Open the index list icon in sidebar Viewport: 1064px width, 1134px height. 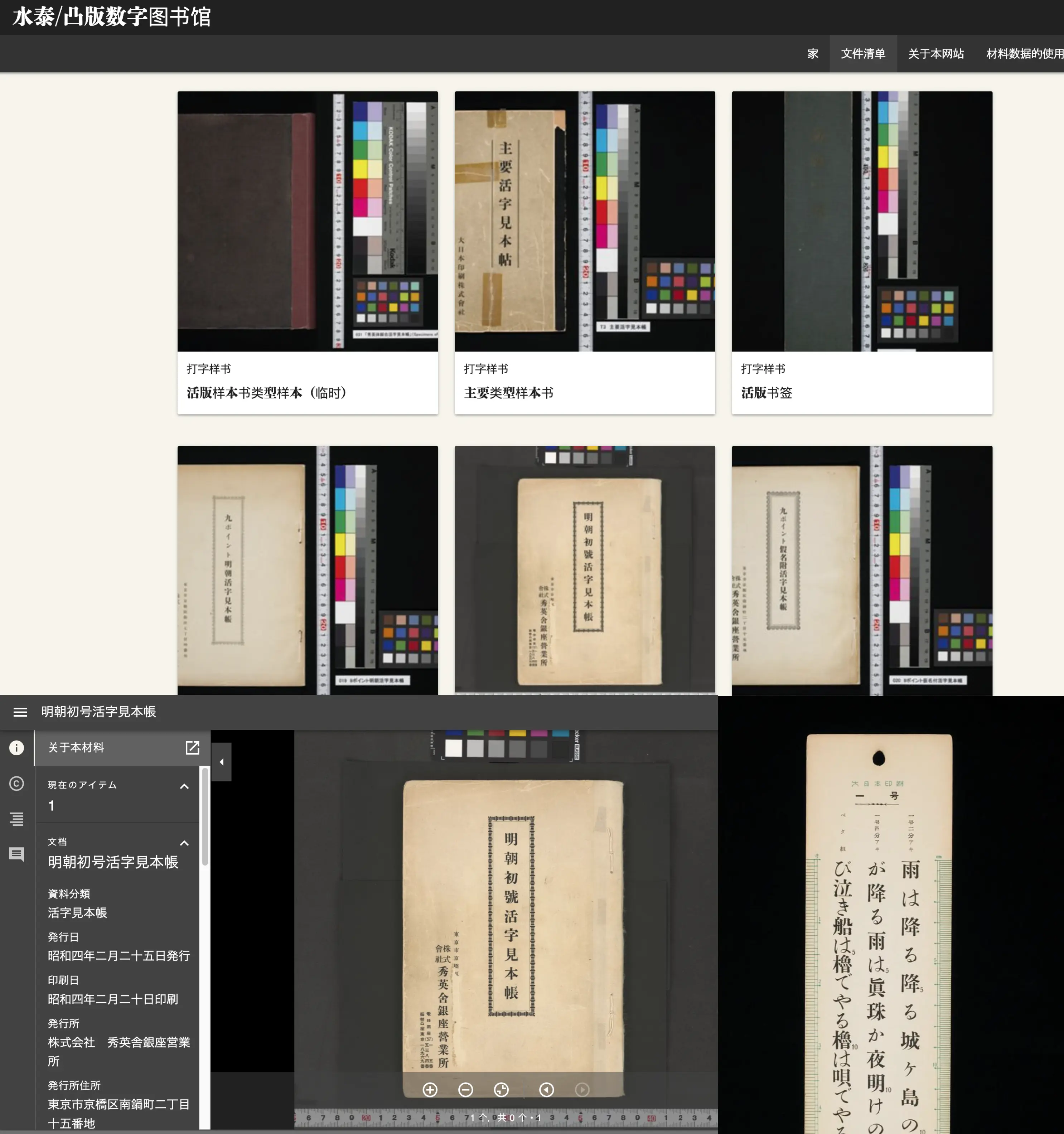click(x=16, y=819)
